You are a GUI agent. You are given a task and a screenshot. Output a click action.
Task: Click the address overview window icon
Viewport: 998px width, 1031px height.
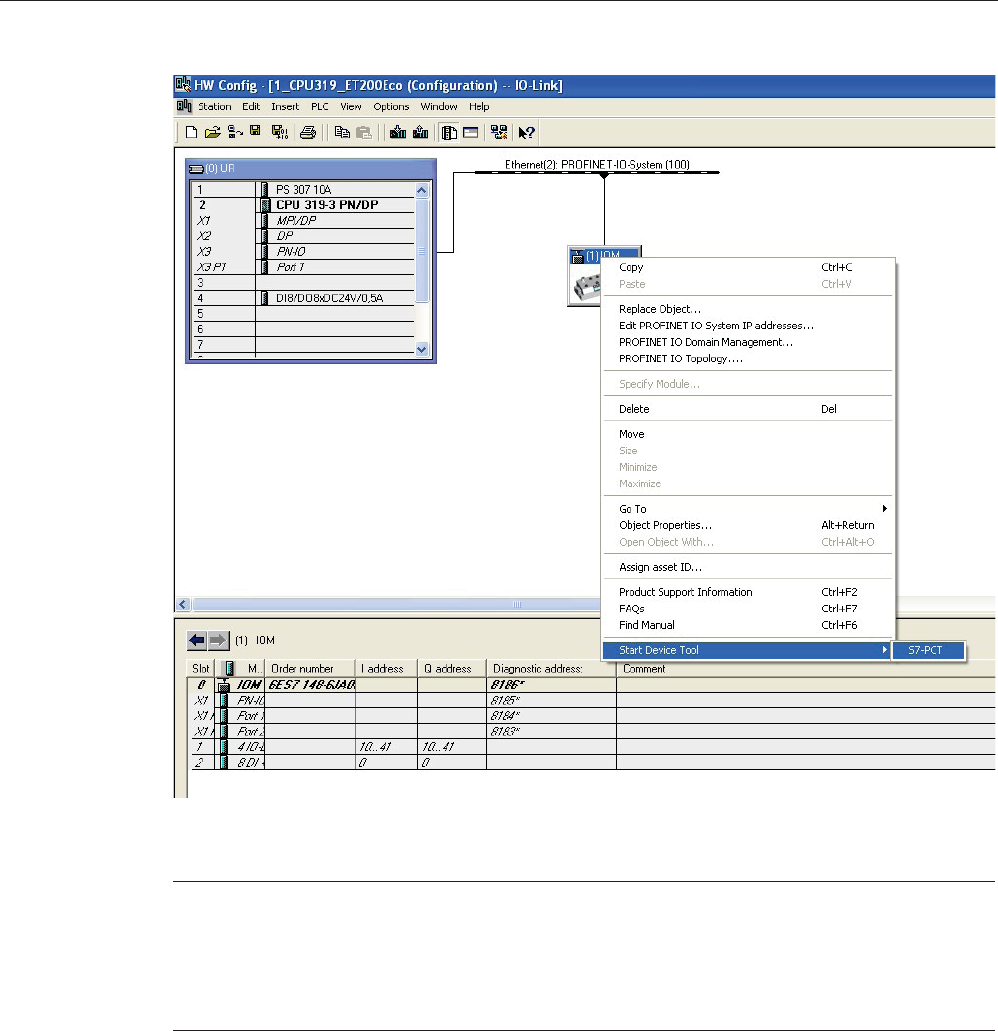[x=471, y=132]
